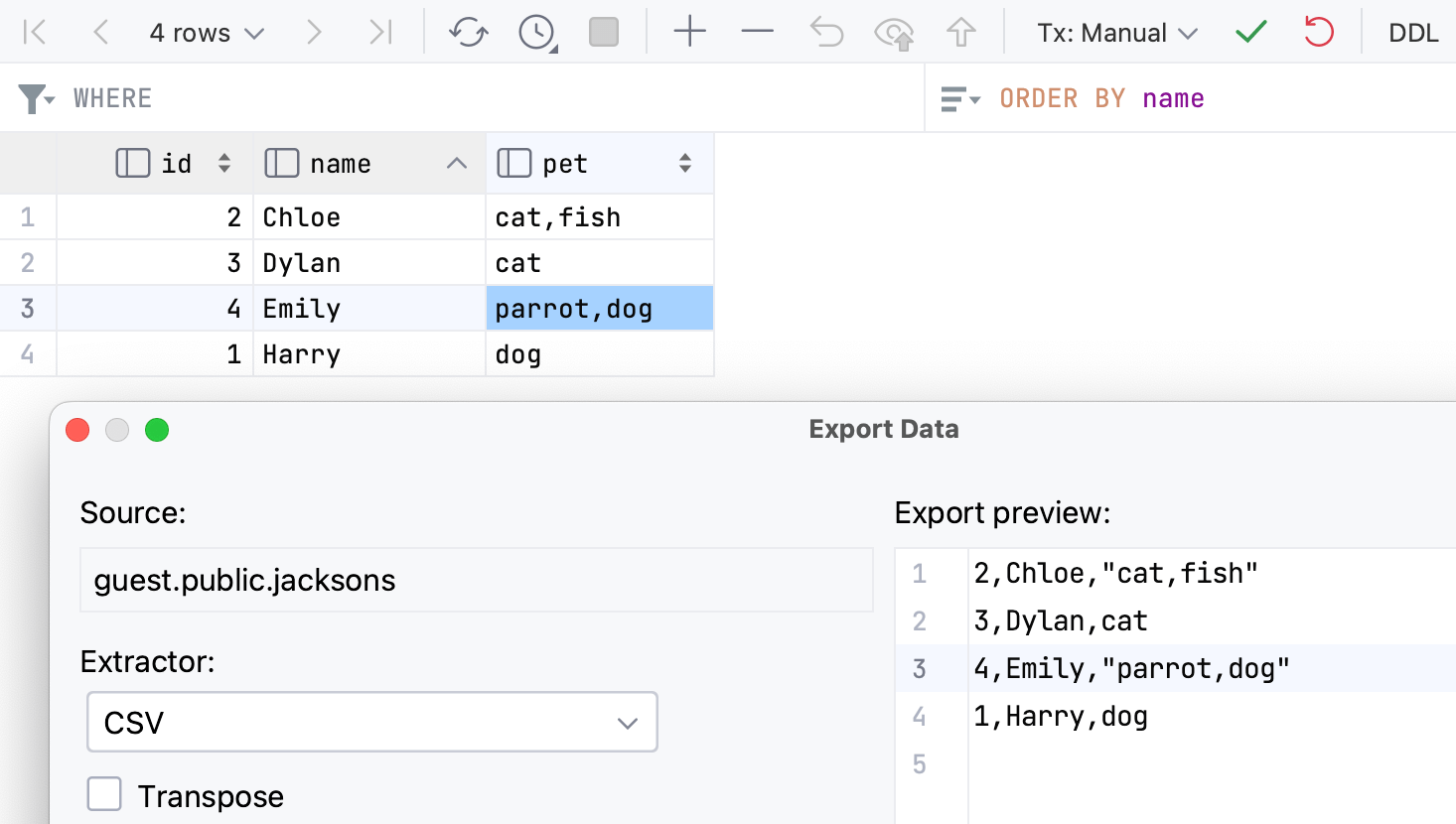
Task: Commit the transaction via the green checkmark
Action: 1249,32
